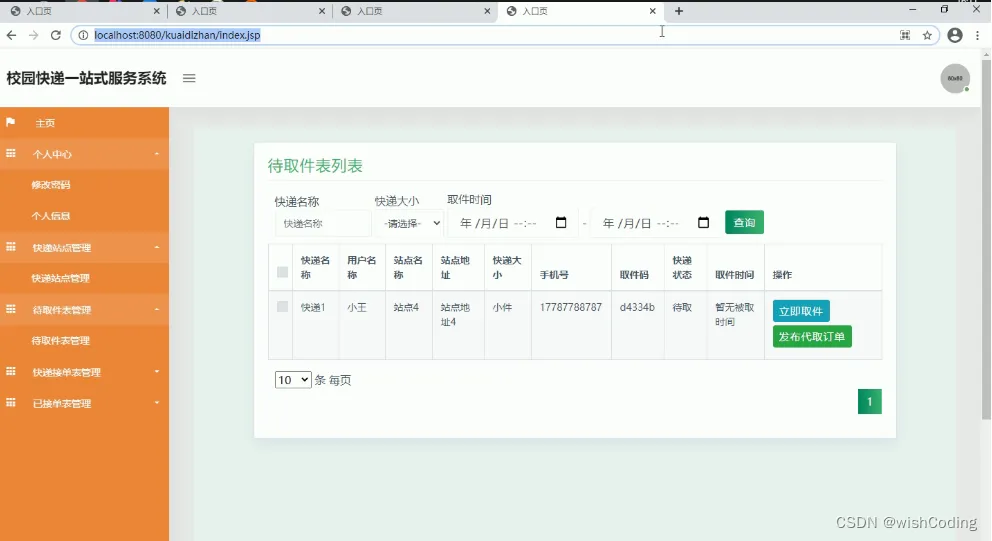The width and height of the screenshot is (992, 541).
Task: Switch to the second 入口页 browser tab
Action: [250, 11]
